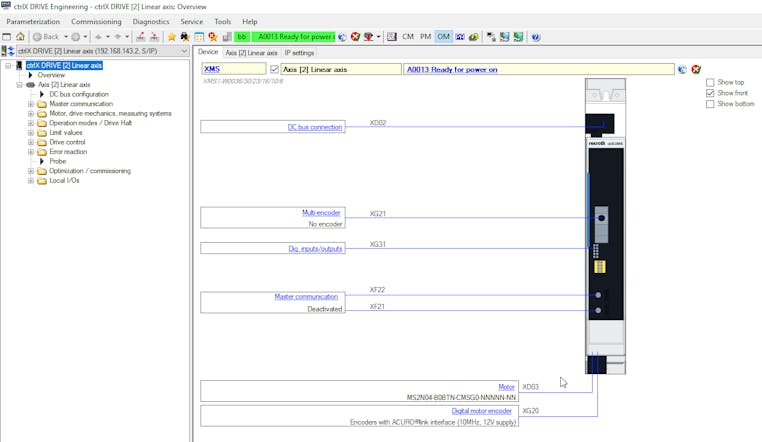Click the icon right of the OM button
The image size is (762, 442).
tap(460, 36)
